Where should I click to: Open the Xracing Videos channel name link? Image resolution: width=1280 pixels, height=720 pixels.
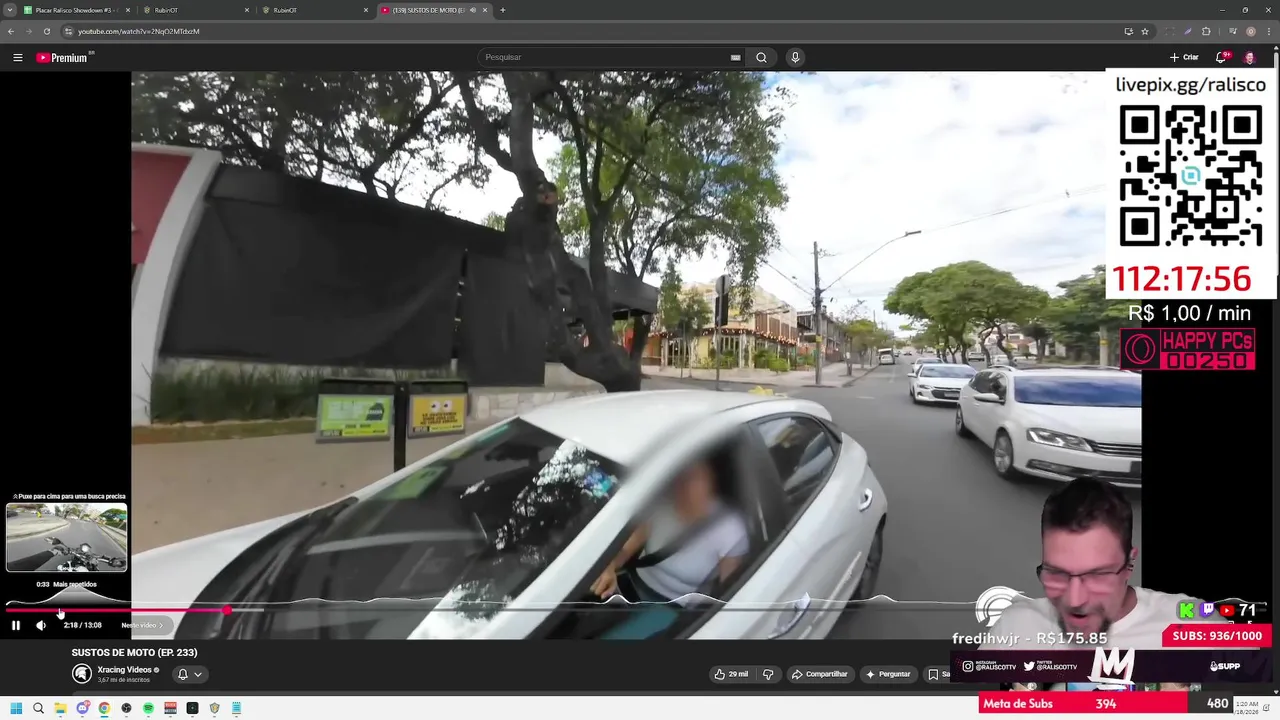(124, 670)
